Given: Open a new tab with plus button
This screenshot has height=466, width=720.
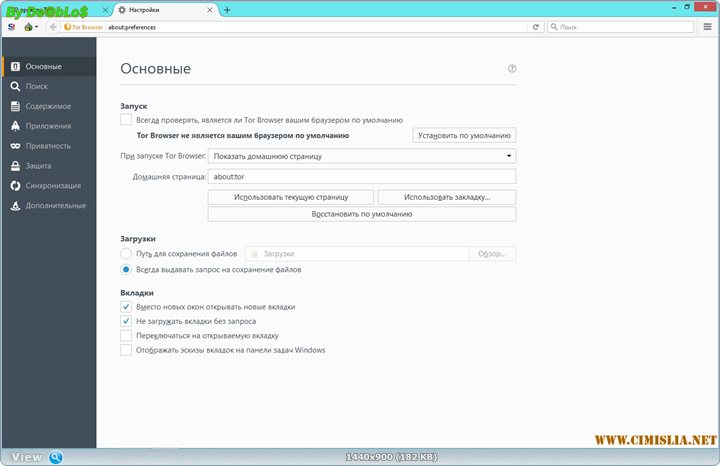Looking at the screenshot, I should [x=227, y=9].
